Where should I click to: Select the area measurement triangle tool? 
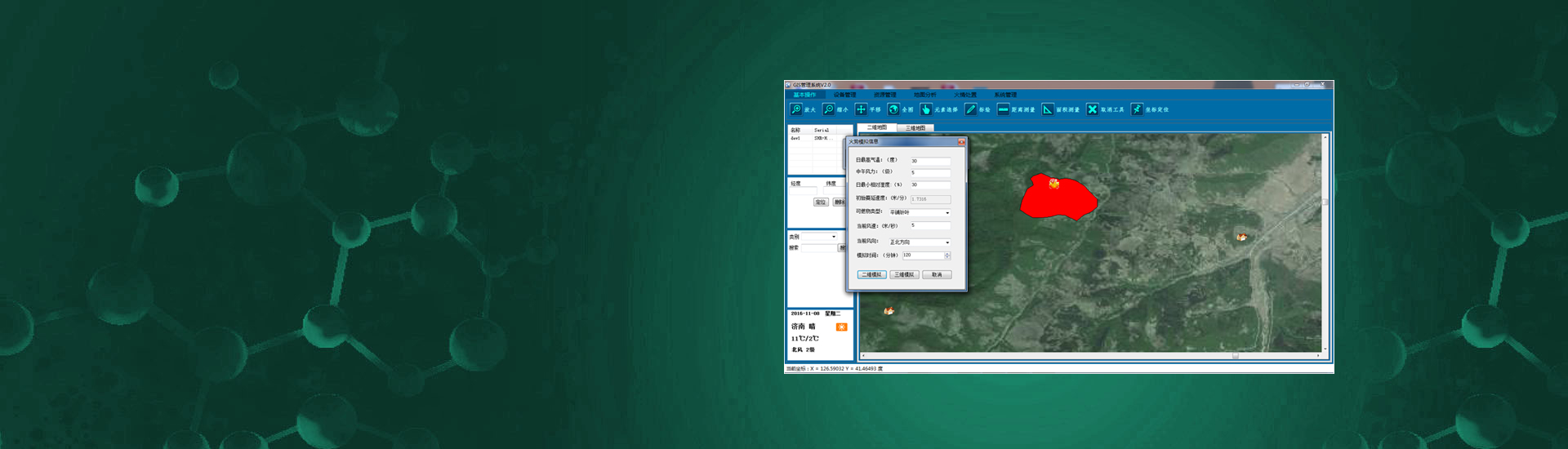1048,109
